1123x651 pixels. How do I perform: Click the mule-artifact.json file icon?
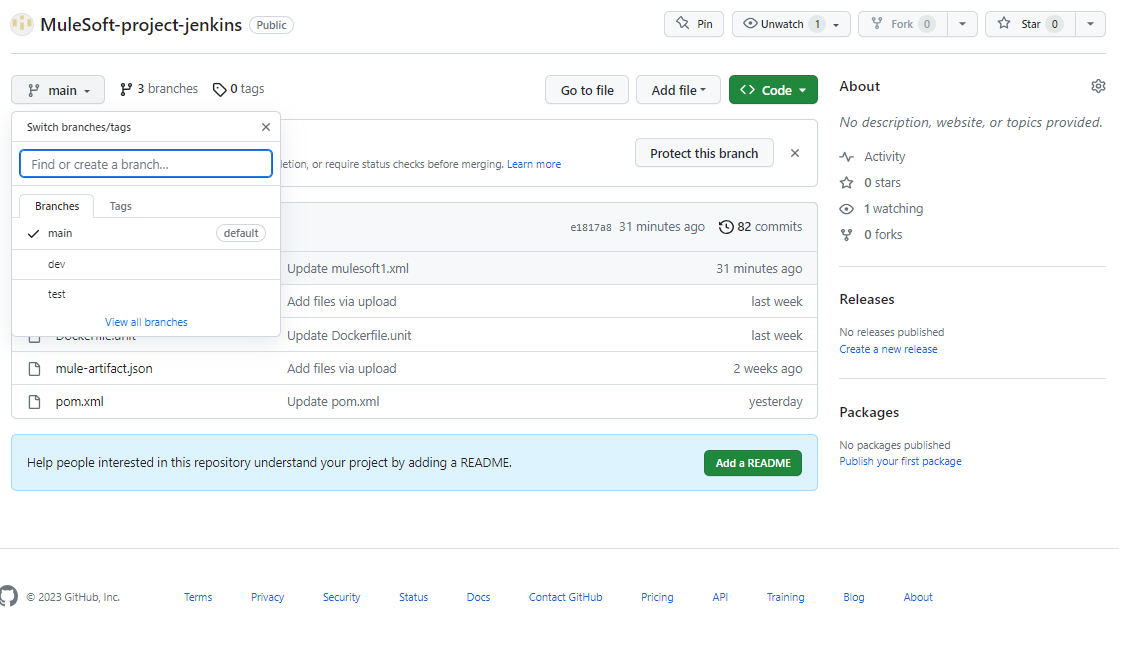(34, 369)
